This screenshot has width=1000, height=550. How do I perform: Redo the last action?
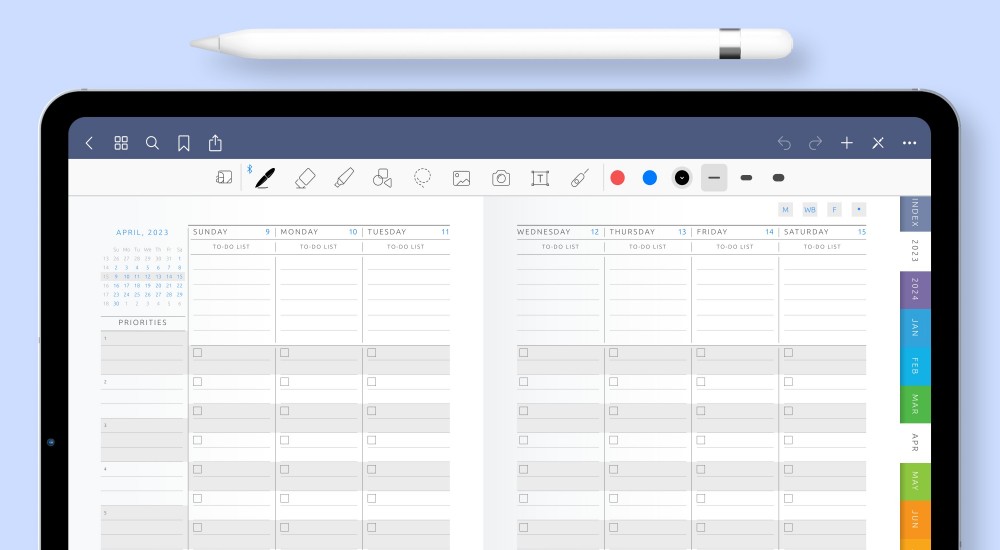click(816, 143)
